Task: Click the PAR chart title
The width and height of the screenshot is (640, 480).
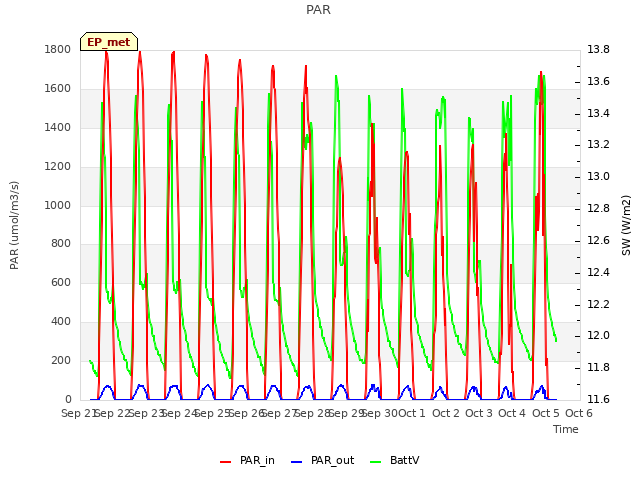Action: 318,10
